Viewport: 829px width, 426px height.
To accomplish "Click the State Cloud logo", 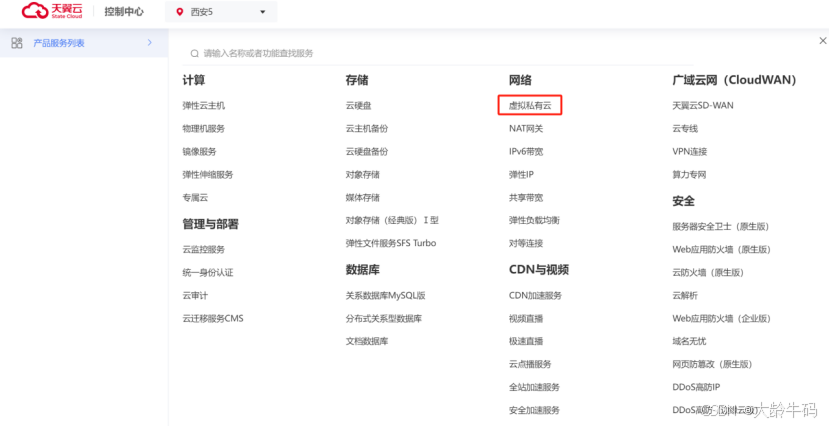I will (52, 11).
